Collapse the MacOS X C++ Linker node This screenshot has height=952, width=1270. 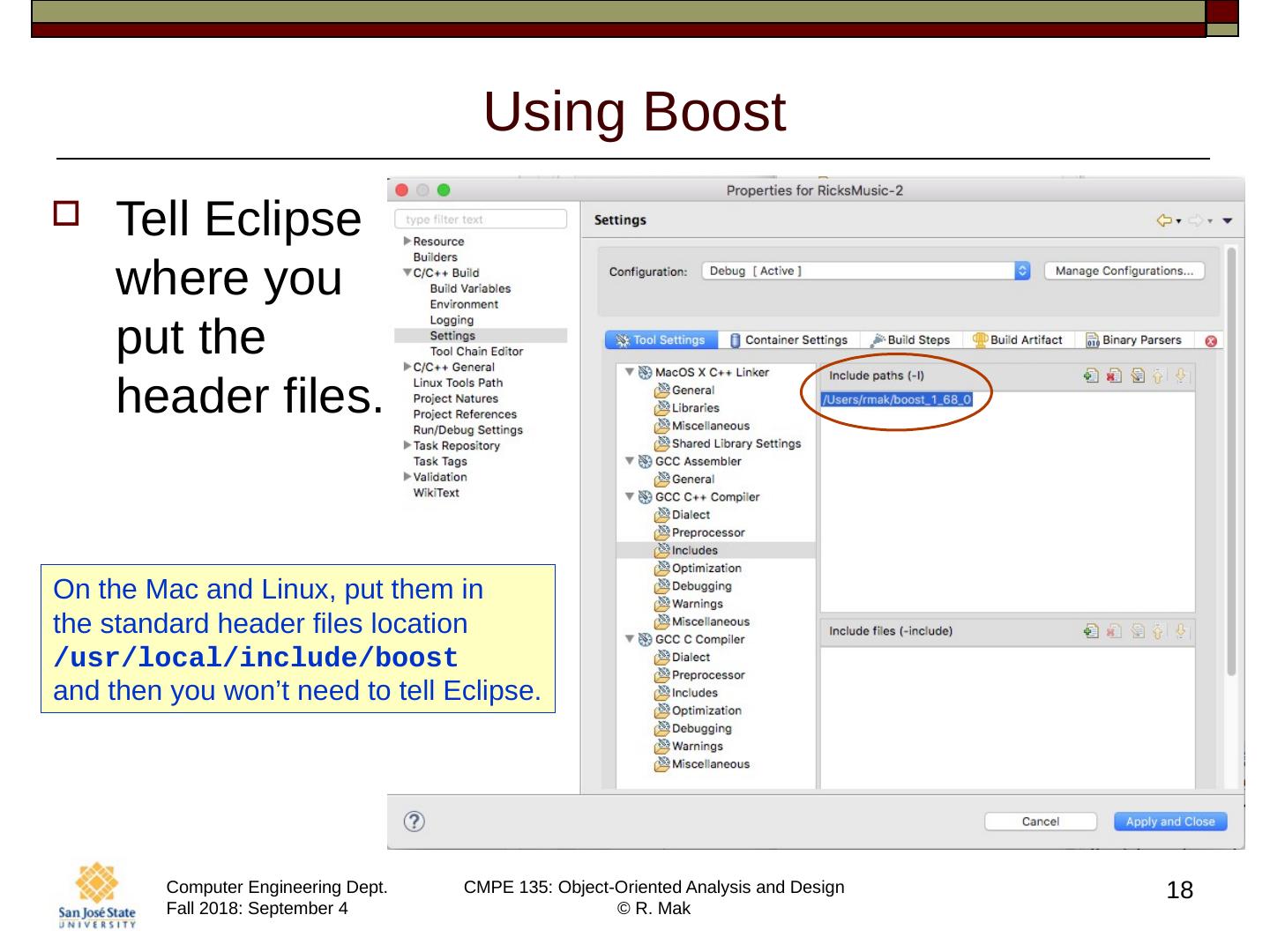click(630, 372)
